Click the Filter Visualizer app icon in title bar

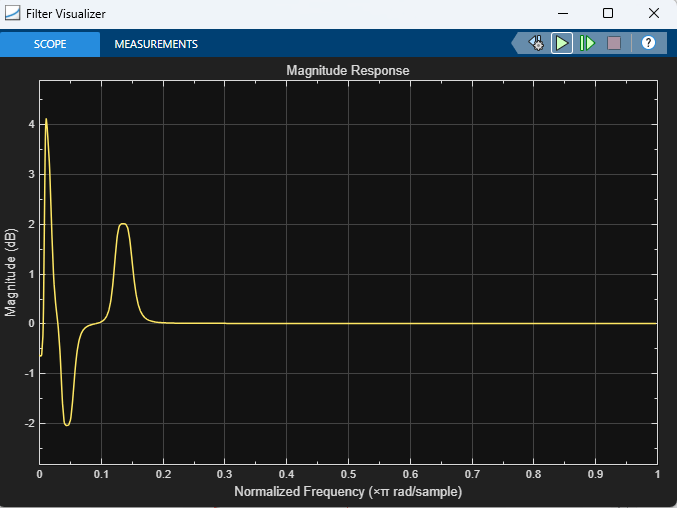pyautogui.click(x=13, y=14)
